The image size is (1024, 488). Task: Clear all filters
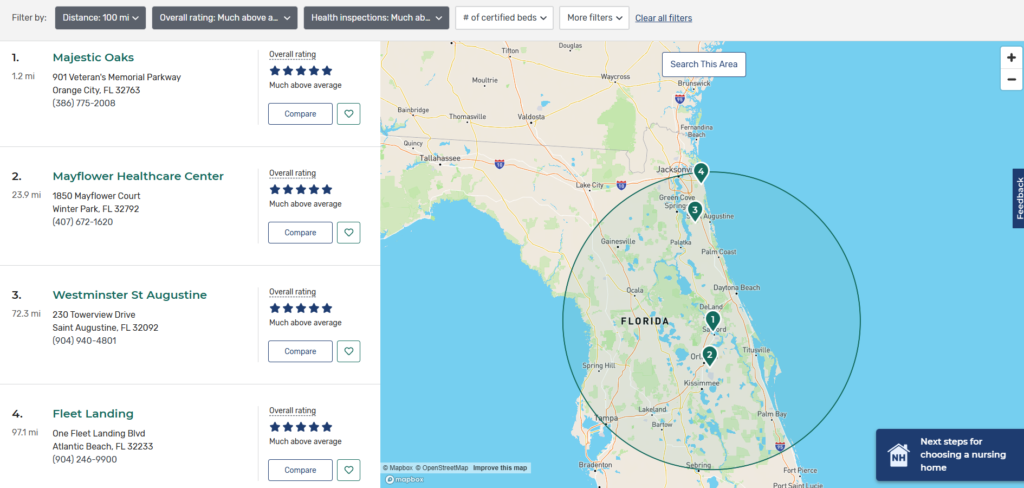[x=664, y=18]
